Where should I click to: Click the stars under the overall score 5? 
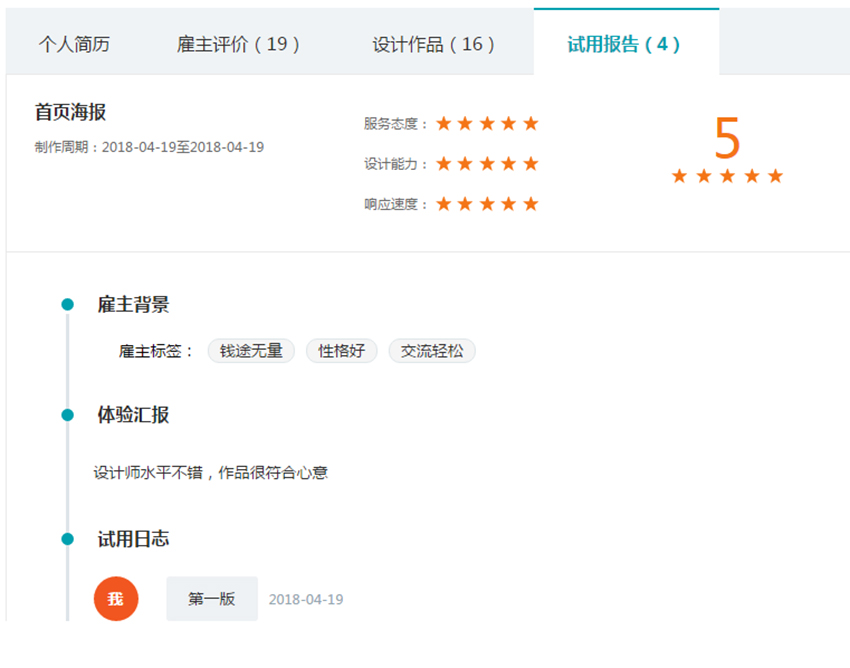727,176
